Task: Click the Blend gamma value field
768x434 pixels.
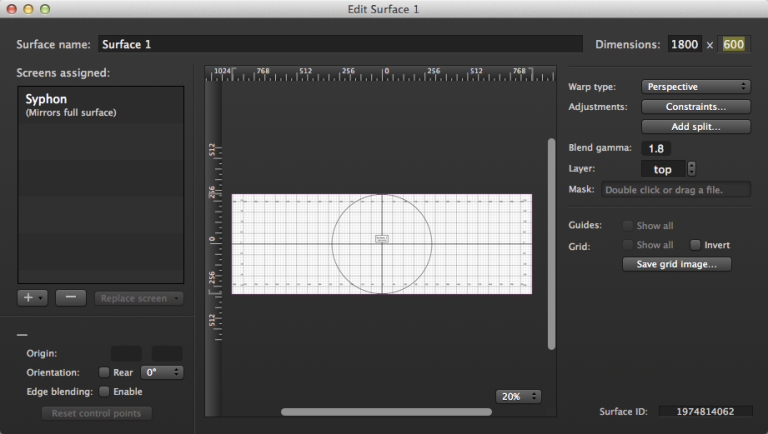Action: (657, 148)
